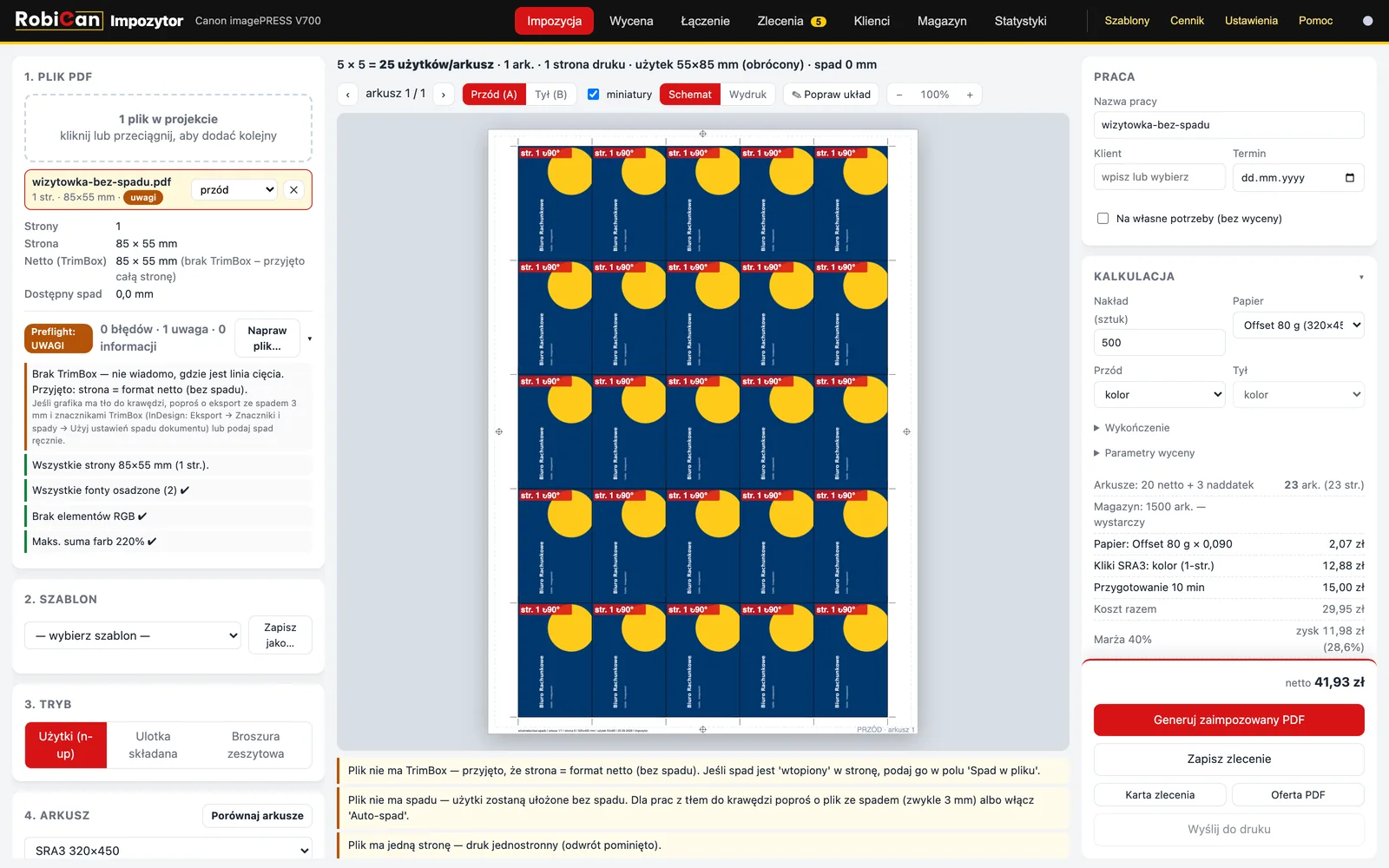
Task: Open Karta zlecenia
Action: (1160, 795)
